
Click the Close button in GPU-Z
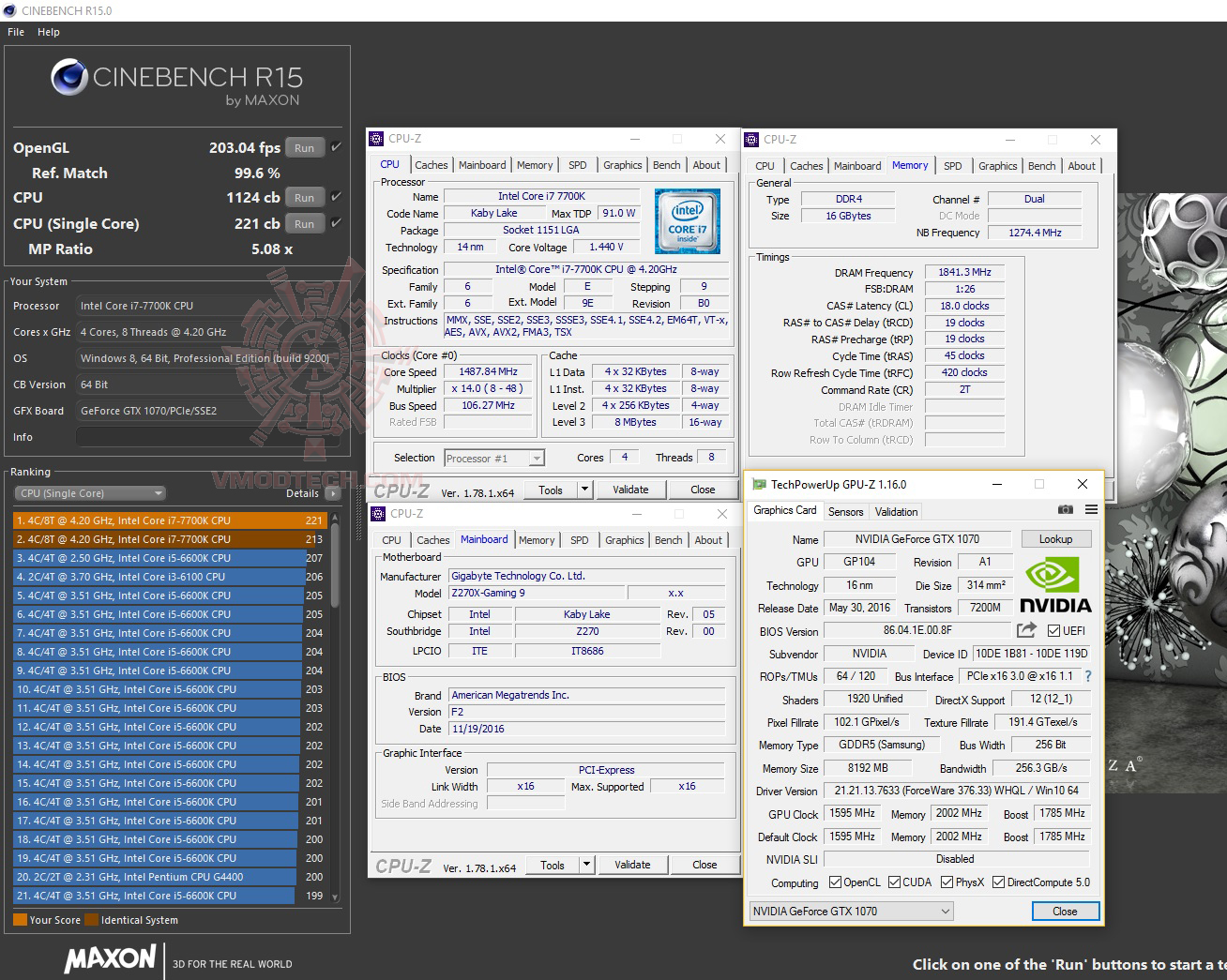1065,912
